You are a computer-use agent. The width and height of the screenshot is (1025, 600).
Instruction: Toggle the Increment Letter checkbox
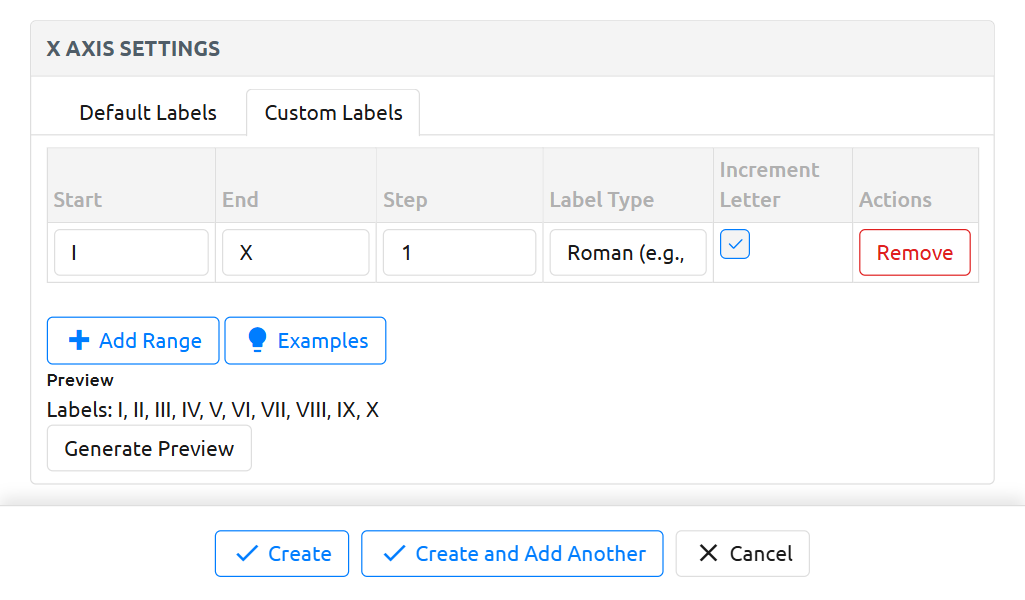(x=735, y=244)
